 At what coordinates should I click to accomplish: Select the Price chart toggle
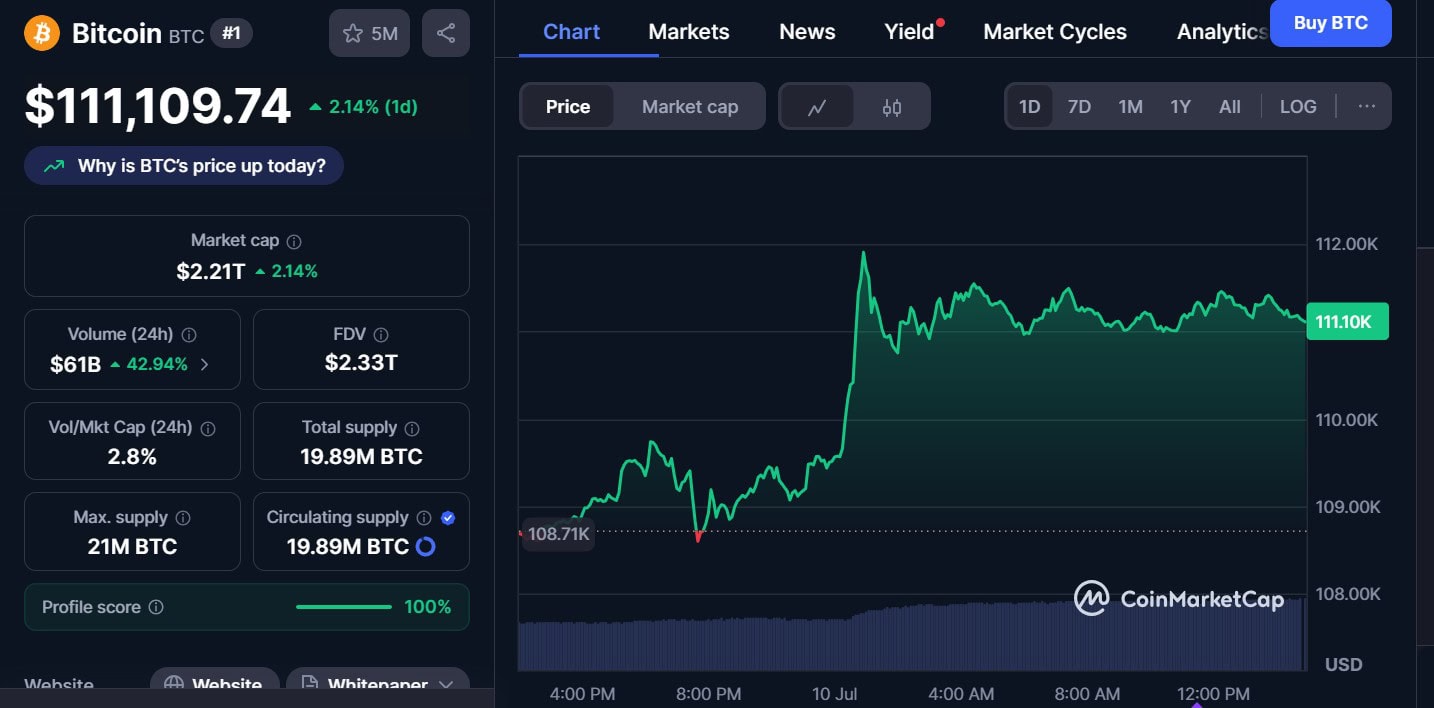pyautogui.click(x=567, y=107)
